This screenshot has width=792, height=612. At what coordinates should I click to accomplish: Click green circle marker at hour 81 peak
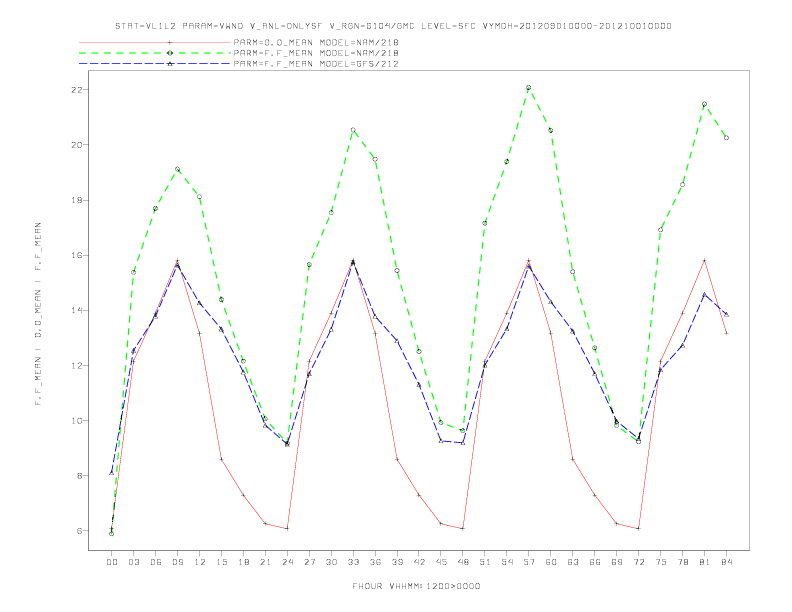(x=704, y=104)
